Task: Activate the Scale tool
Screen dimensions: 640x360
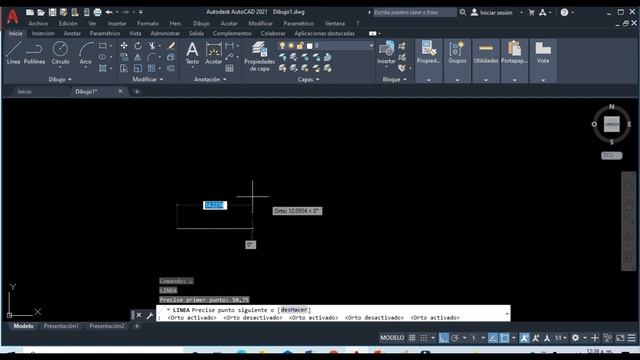Action: click(138, 68)
